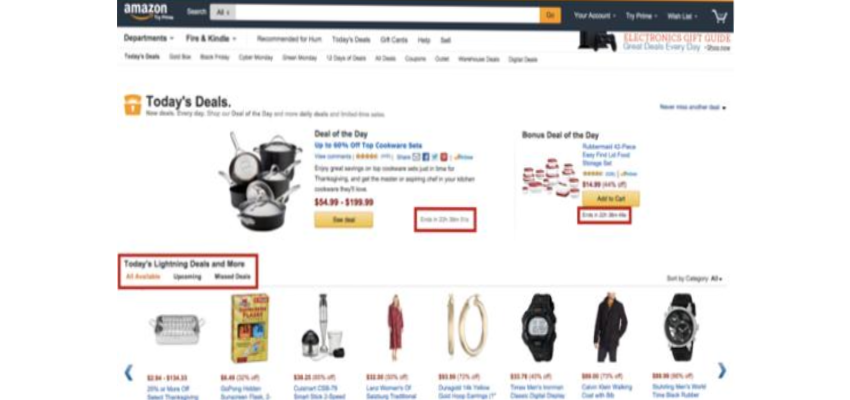Show next lightning deals with right arrow
Screen dimensions: 850x400
coord(722,371)
